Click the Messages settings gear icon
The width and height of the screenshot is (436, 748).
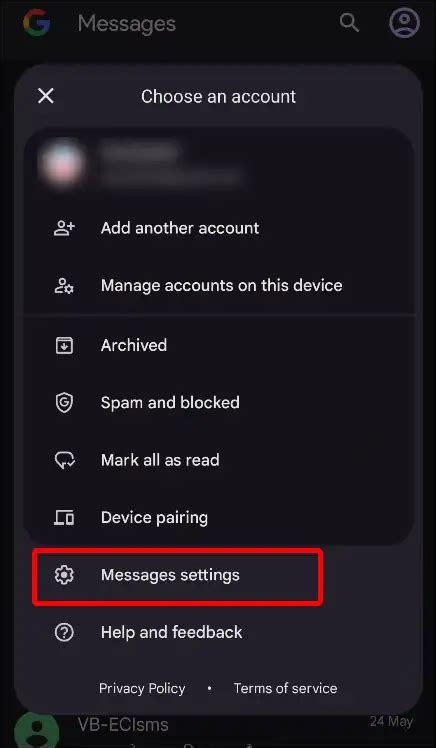(64, 575)
